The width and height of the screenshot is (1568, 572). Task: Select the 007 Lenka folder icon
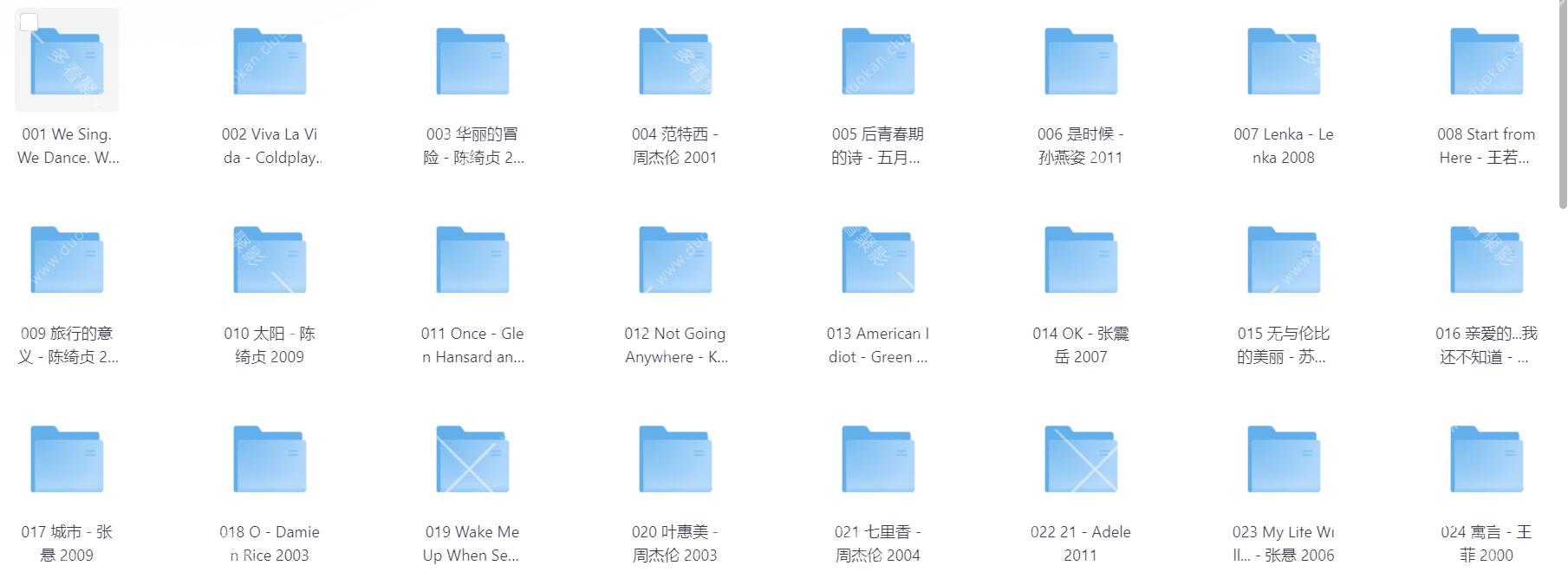pyautogui.click(x=1284, y=62)
